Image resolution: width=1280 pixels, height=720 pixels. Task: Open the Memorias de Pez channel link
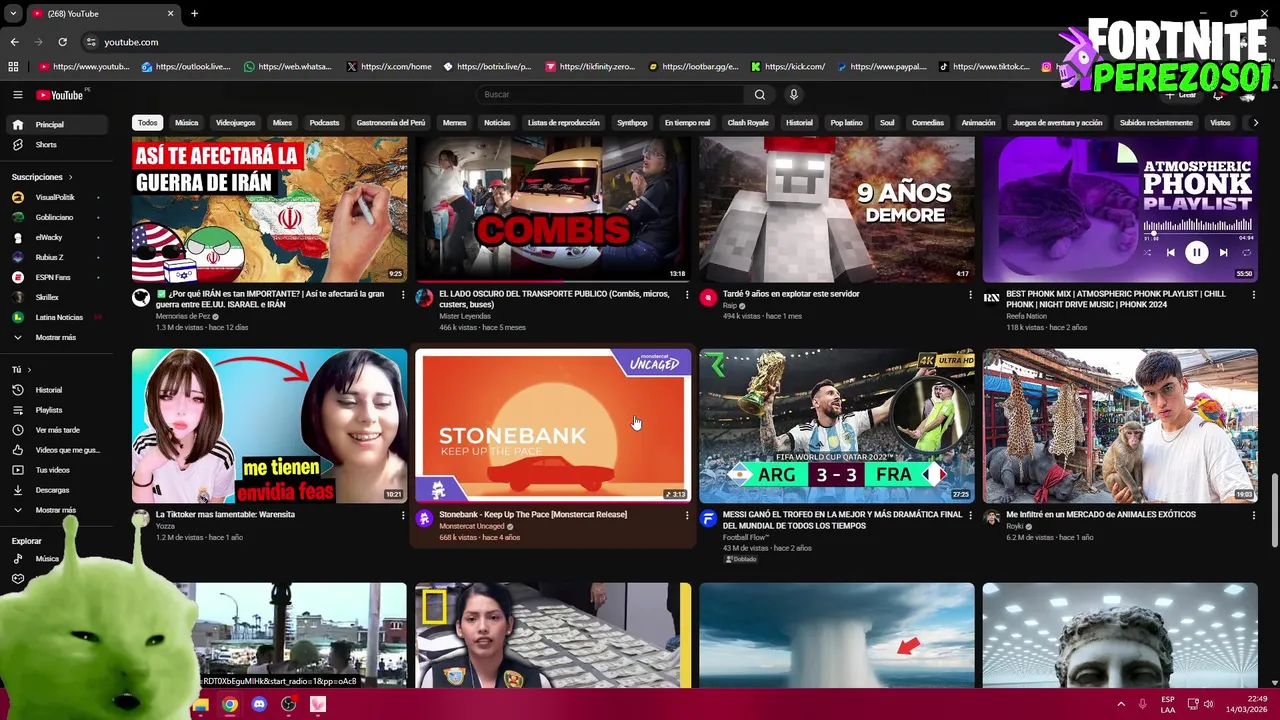pos(182,316)
